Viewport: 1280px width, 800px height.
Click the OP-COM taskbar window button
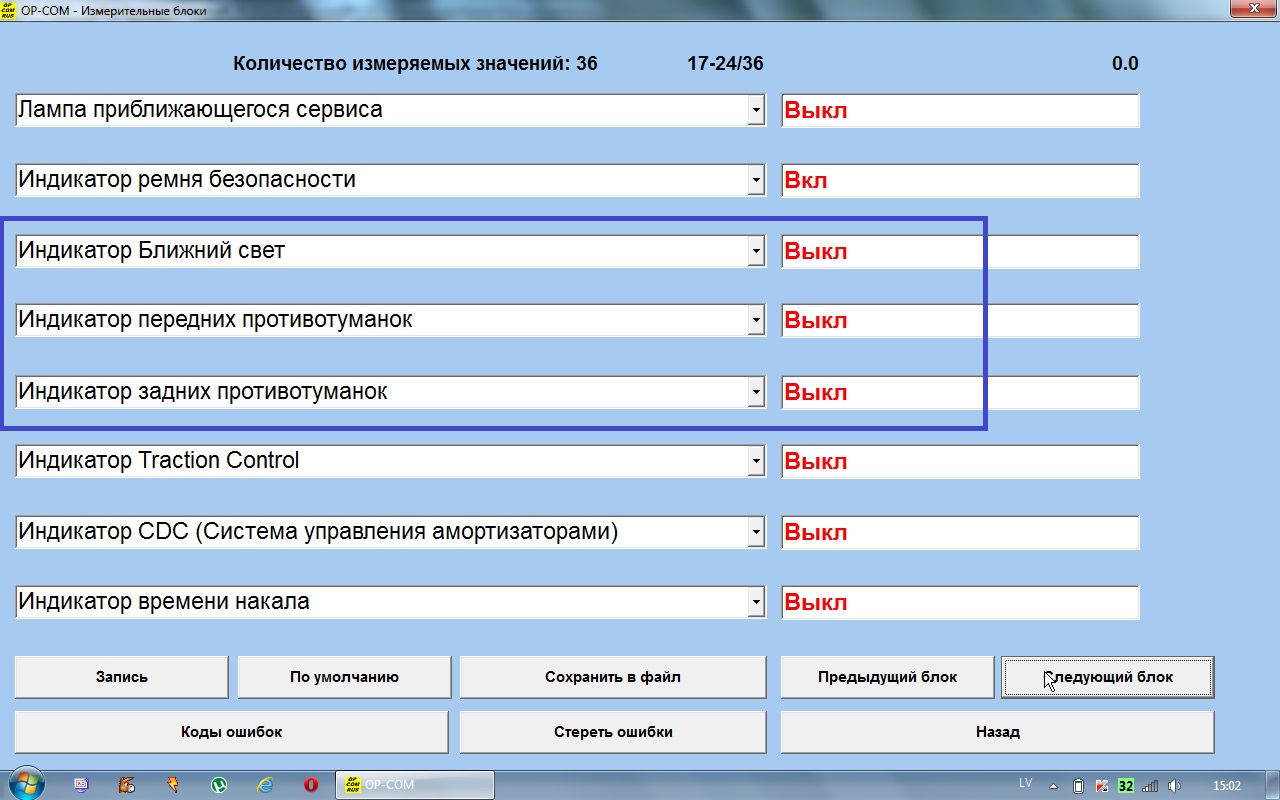[415, 785]
